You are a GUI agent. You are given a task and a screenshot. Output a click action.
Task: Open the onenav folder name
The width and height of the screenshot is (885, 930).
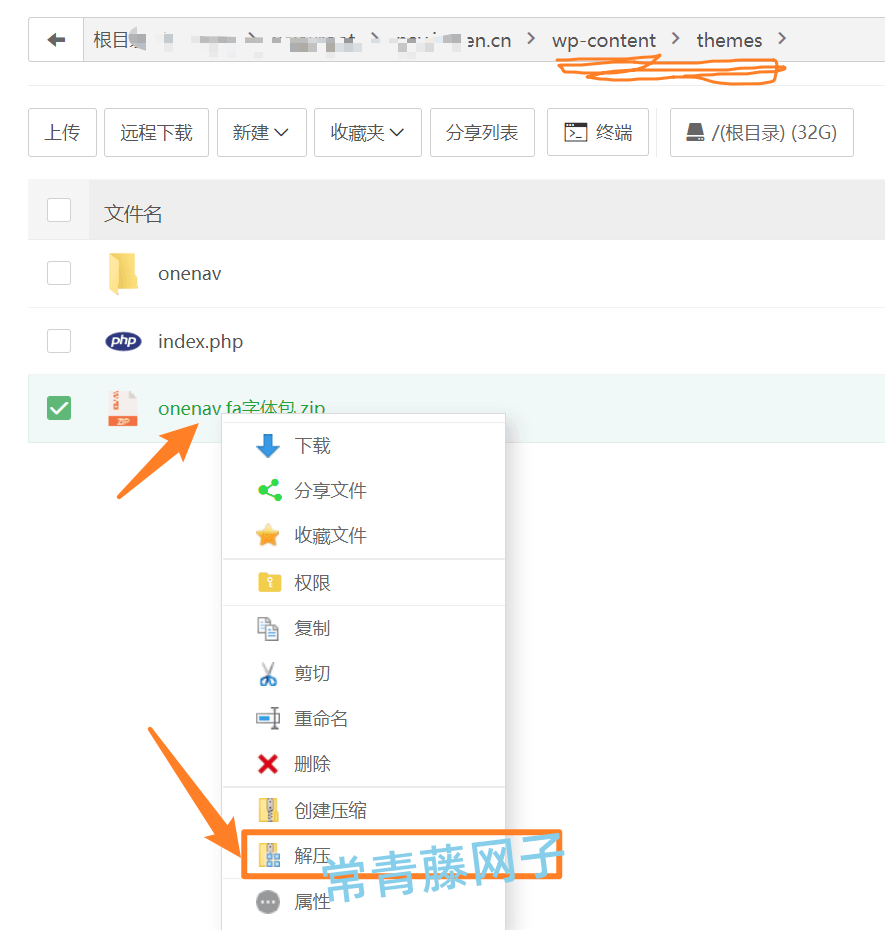pyautogui.click(x=190, y=273)
